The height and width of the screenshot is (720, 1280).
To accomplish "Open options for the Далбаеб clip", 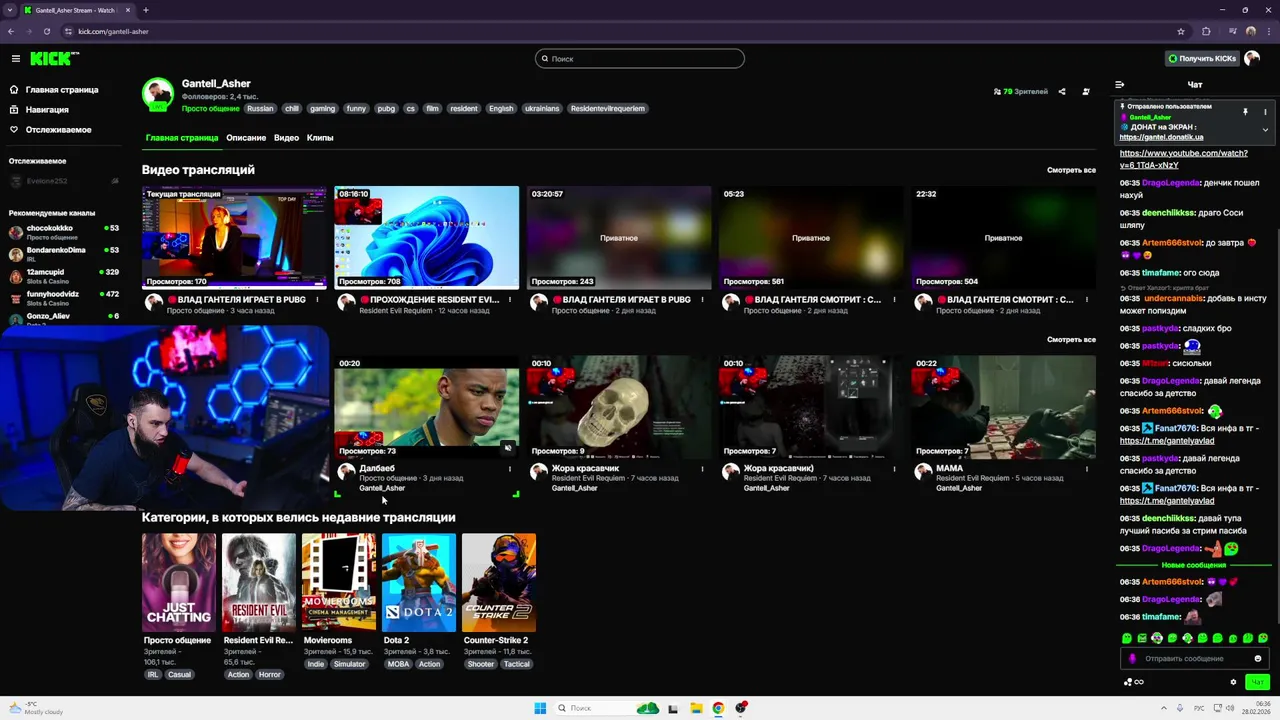I will 510,469.
